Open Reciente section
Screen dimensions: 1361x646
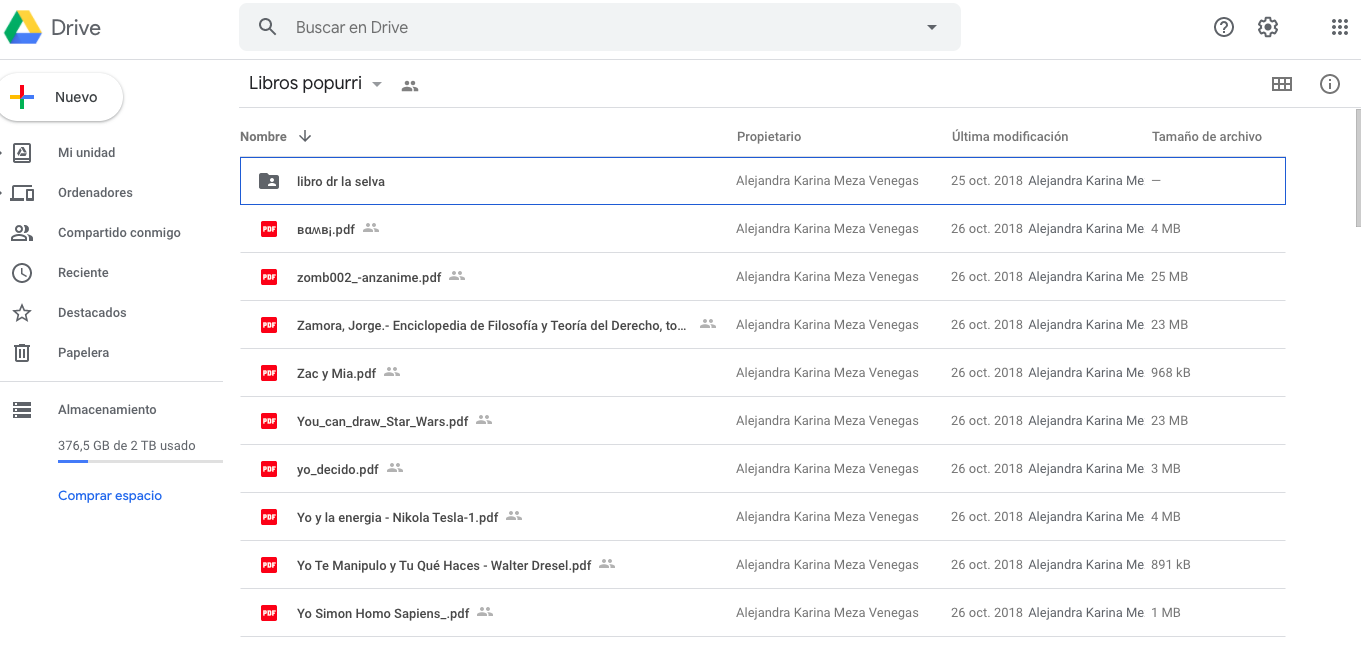point(83,273)
